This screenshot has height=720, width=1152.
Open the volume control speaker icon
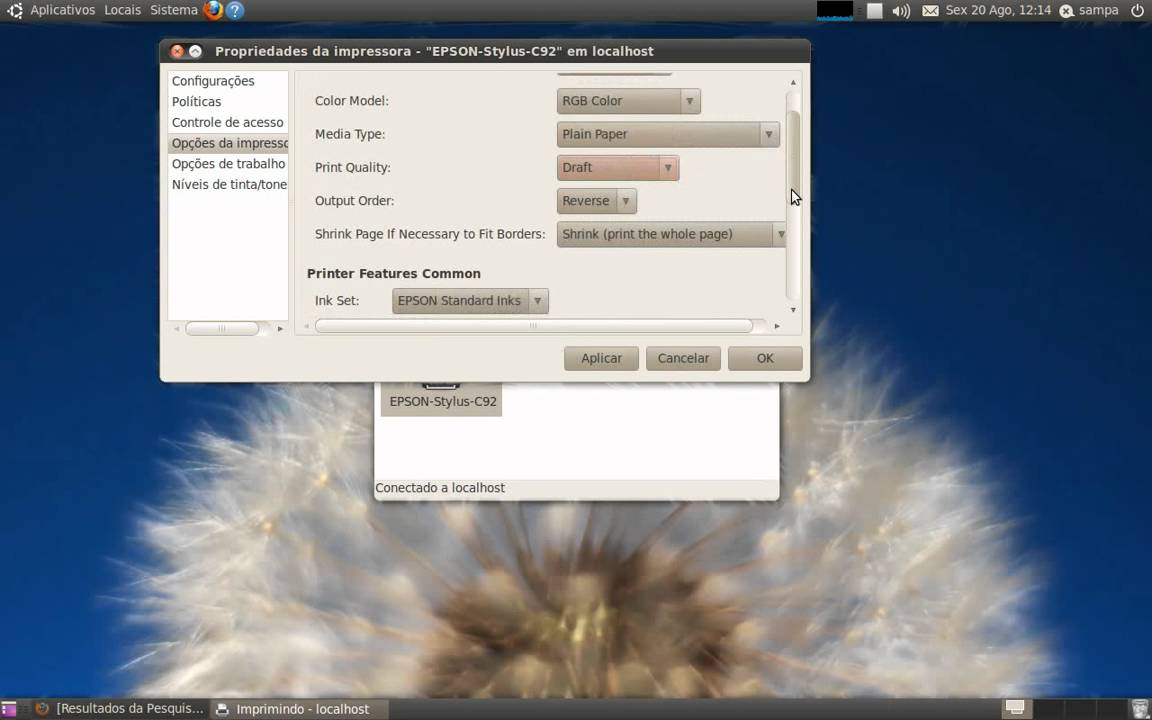tap(901, 11)
